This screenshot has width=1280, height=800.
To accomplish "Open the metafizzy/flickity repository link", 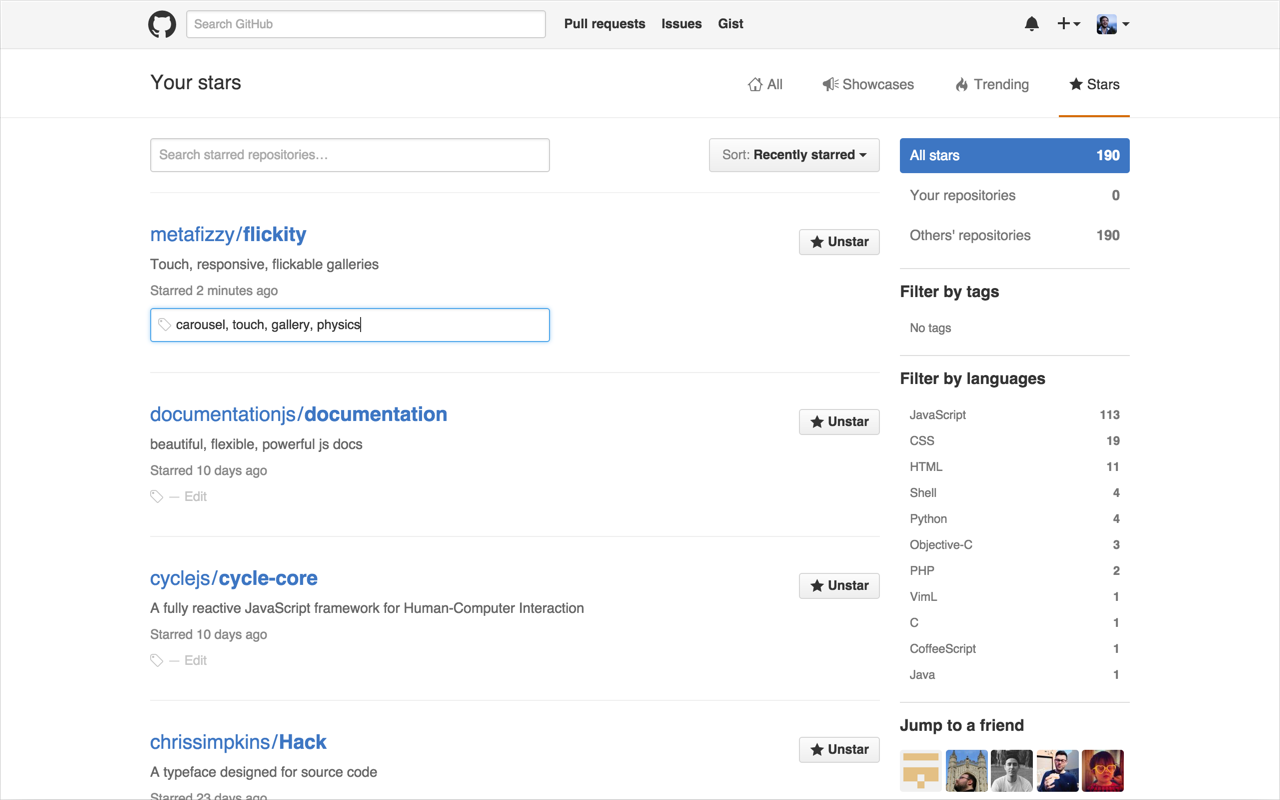I will tap(228, 234).
